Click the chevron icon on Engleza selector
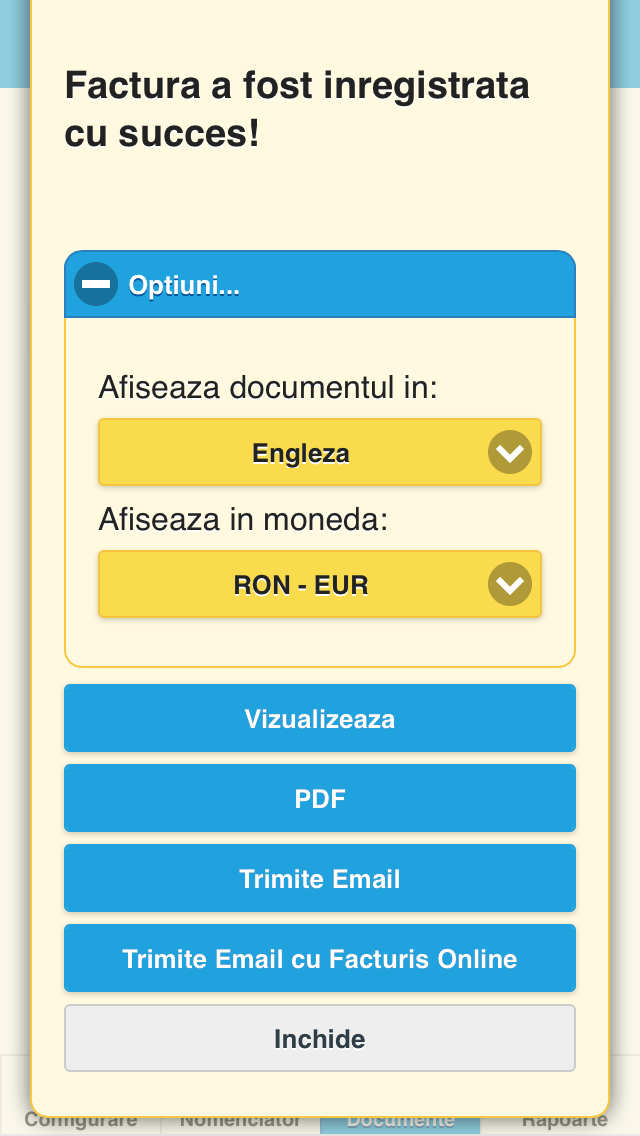 (510, 452)
